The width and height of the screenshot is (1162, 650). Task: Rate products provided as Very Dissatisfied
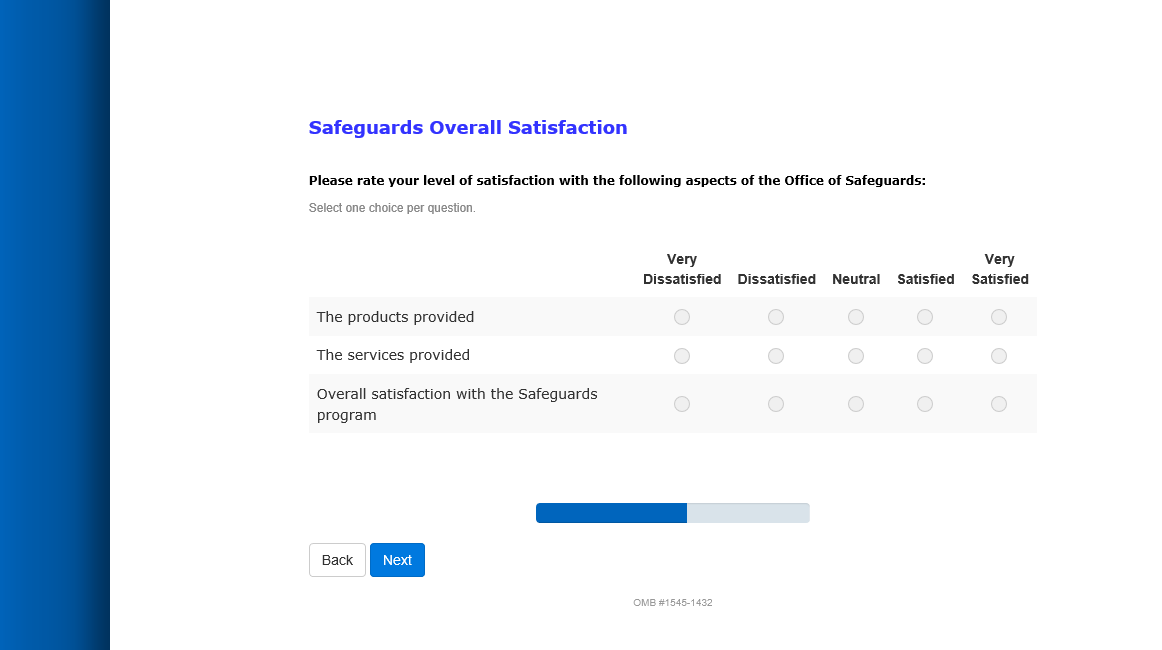(682, 317)
